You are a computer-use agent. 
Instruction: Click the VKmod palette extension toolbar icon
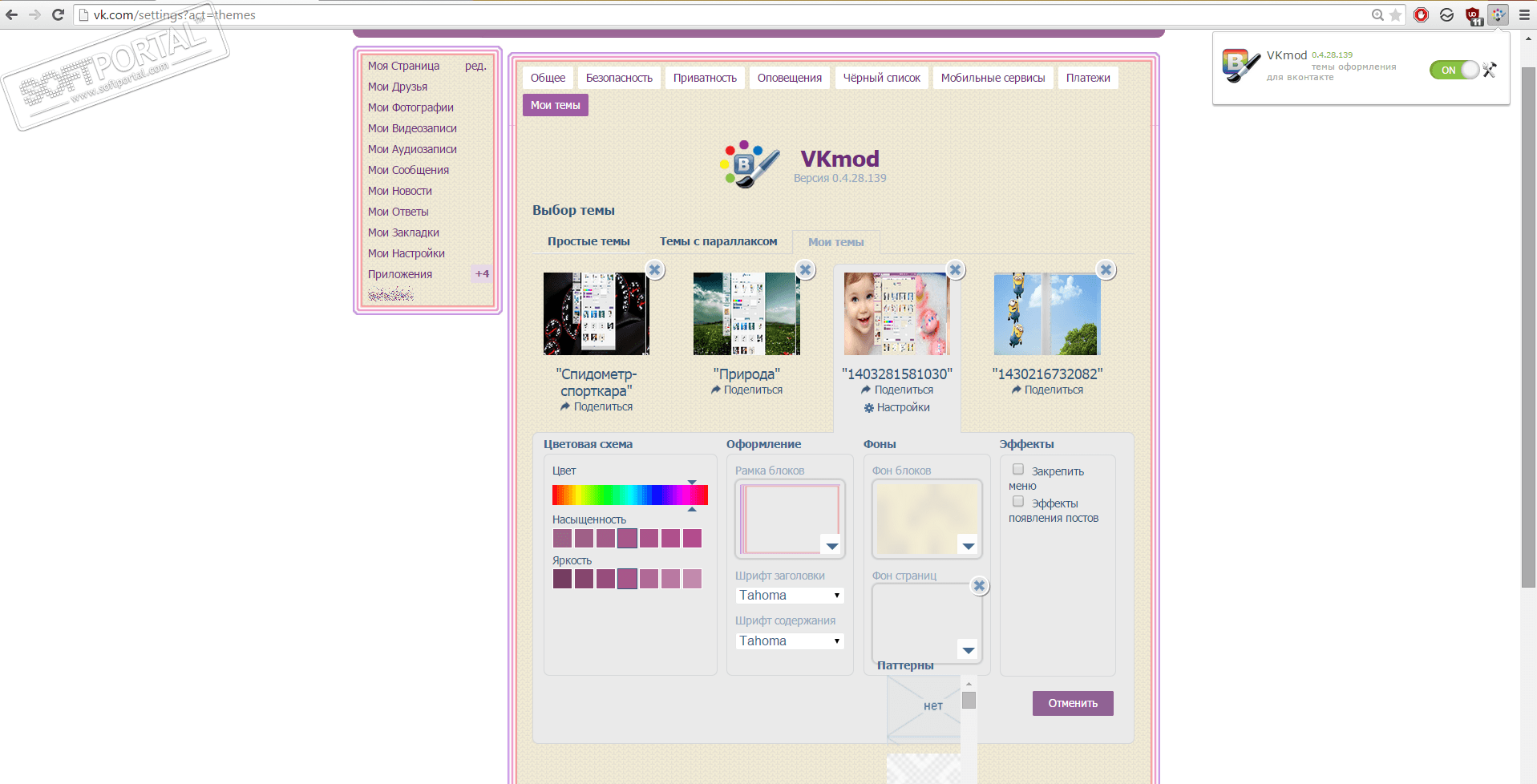click(x=1498, y=14)
